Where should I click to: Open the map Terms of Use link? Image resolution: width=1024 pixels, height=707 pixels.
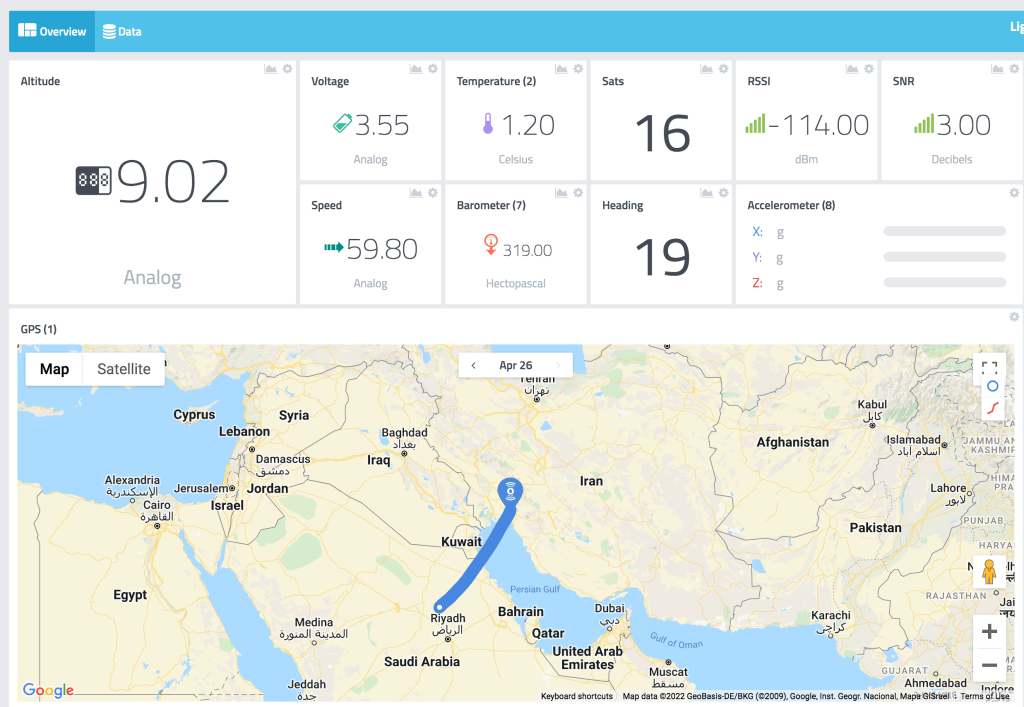(x=984, y=696)
